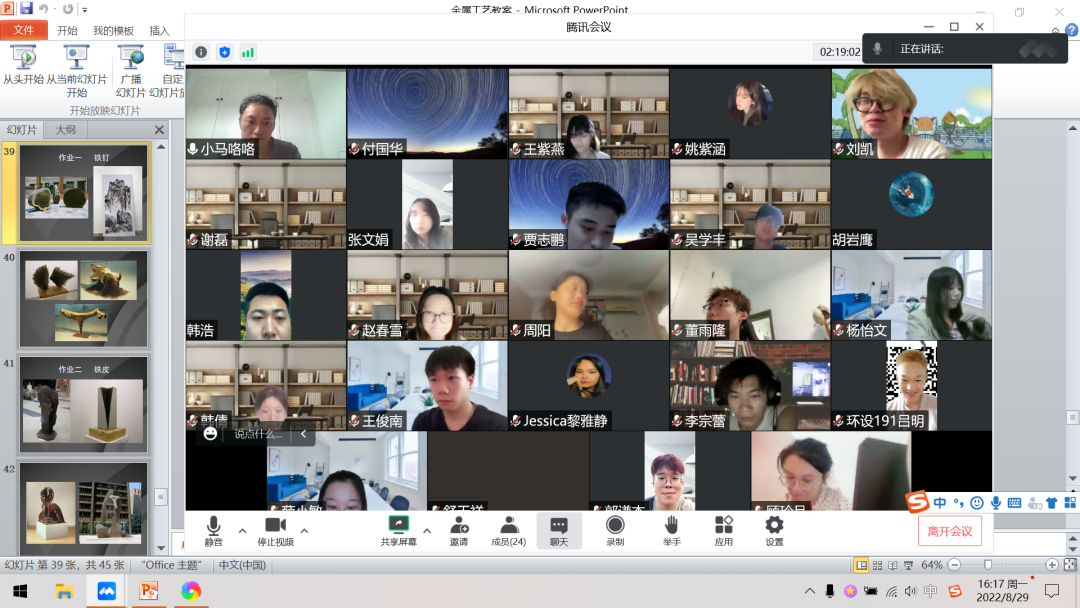Click the Broadcast Slide Show icon

tap(130, 71)
